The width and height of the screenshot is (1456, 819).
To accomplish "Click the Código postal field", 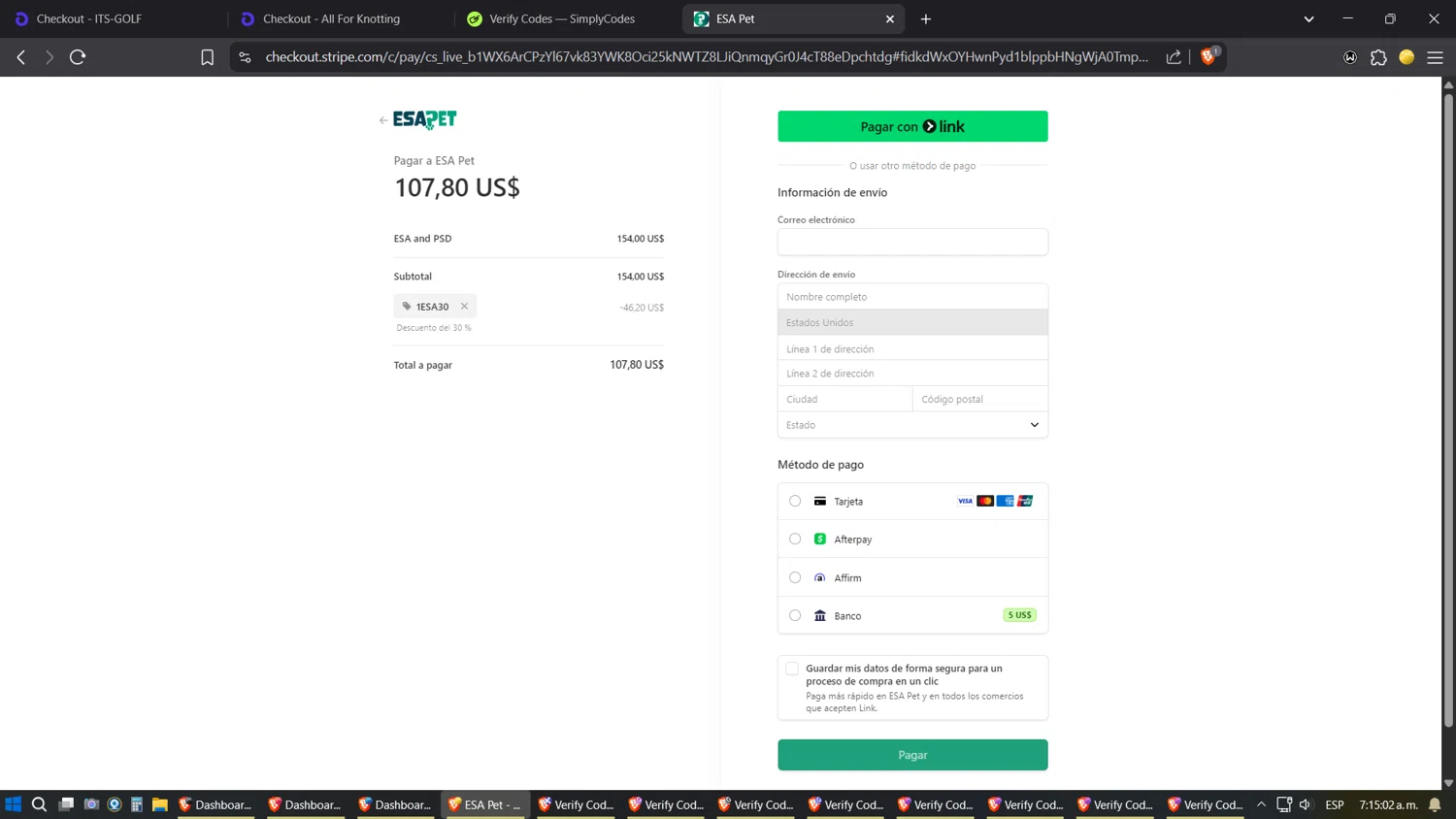I will [980, 399].
